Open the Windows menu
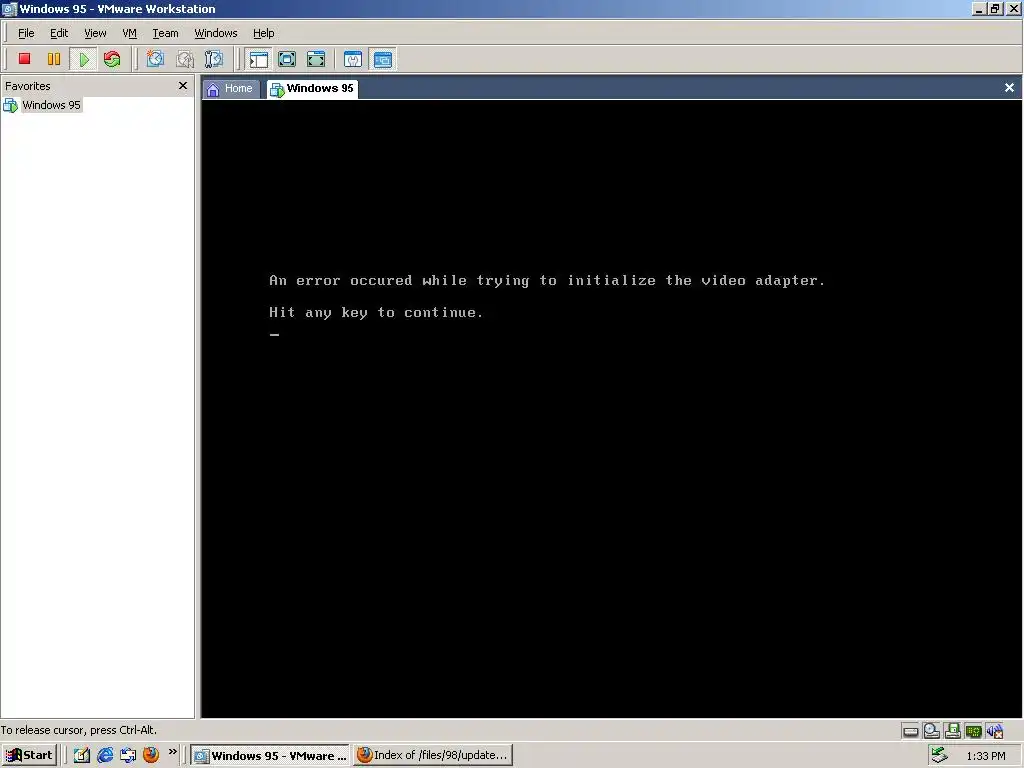Screen dimensions: 1024x768 216,33
